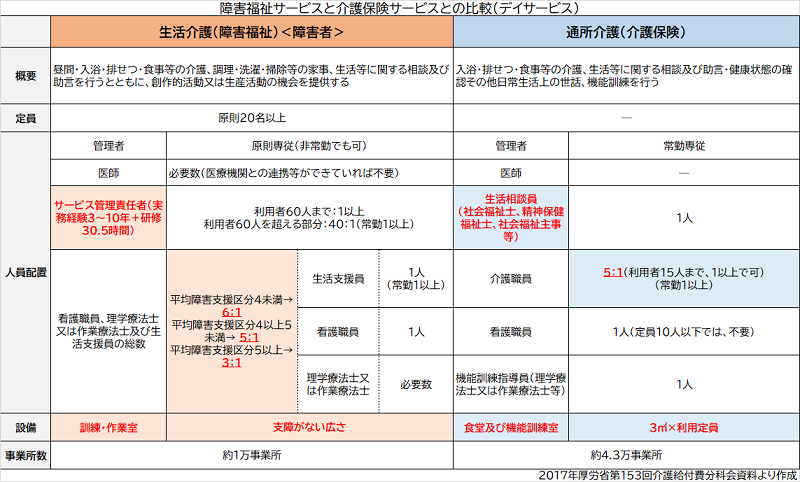Viewport: 800px width, 482px height.
Task: Click the 2017年厚労省 source footnote text
Action: tap(665, 473)
